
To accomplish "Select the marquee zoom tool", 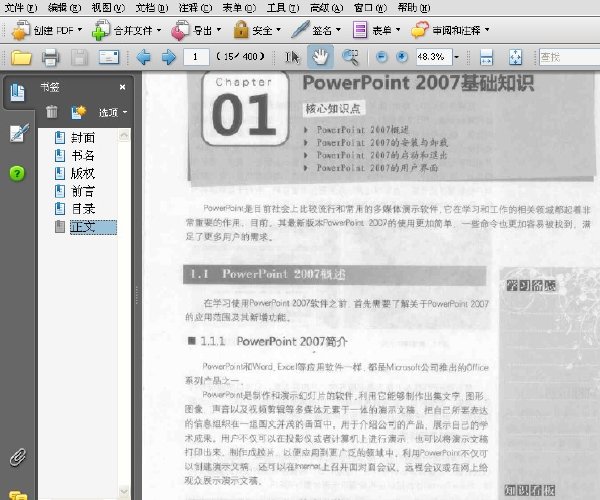I will click(350, 57).
